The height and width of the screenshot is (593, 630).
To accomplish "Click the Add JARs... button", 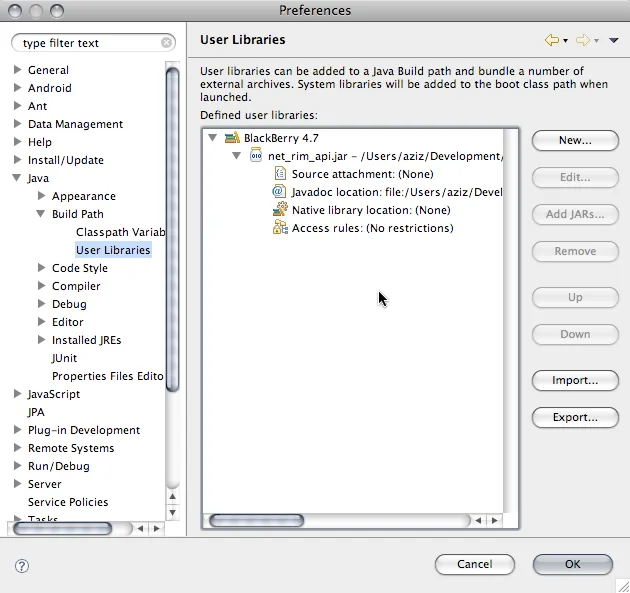I will pyautogui.click(x=575, y=215).
